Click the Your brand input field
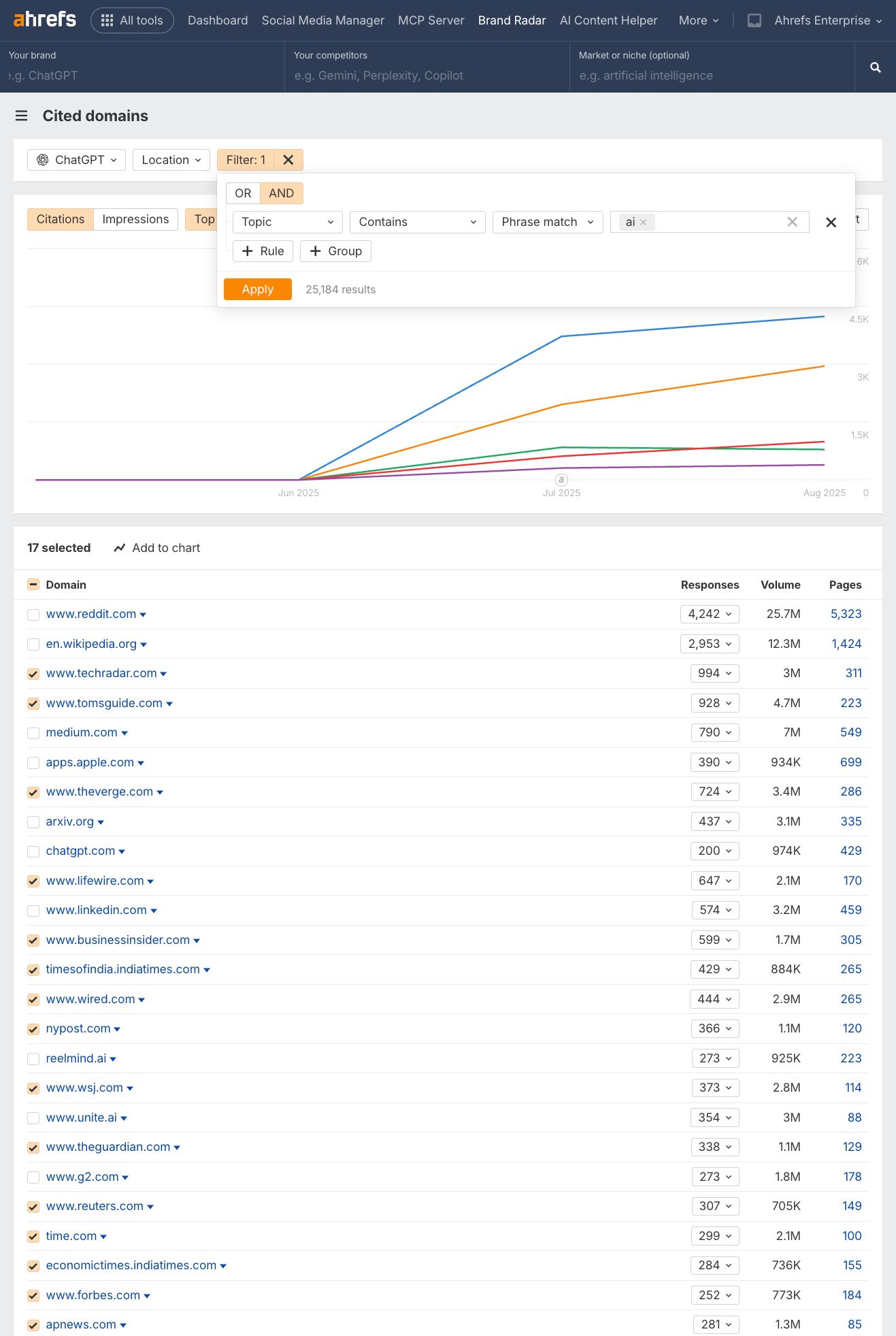 tap(143, 76)
